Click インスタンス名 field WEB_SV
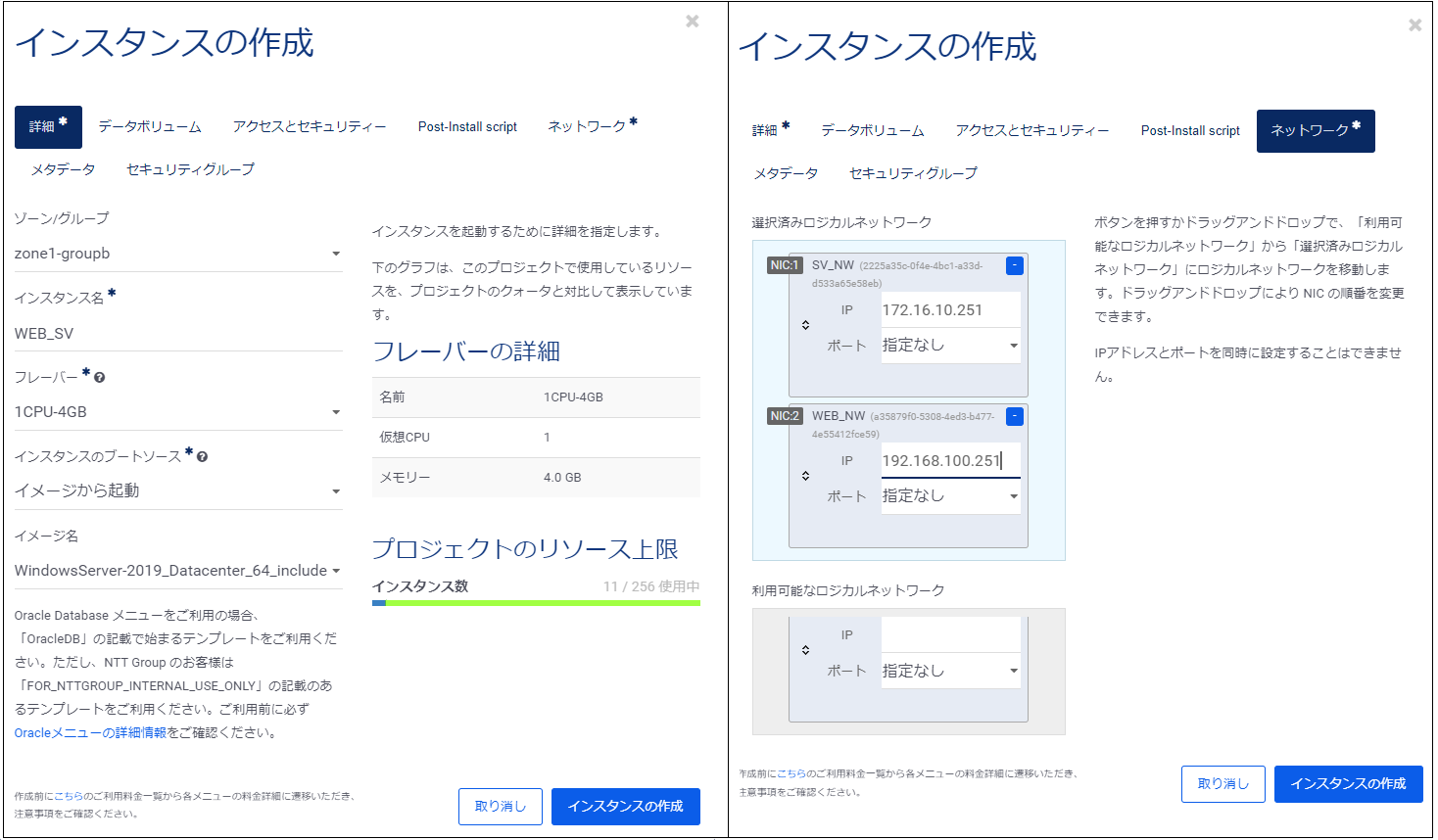 [178, 334]
